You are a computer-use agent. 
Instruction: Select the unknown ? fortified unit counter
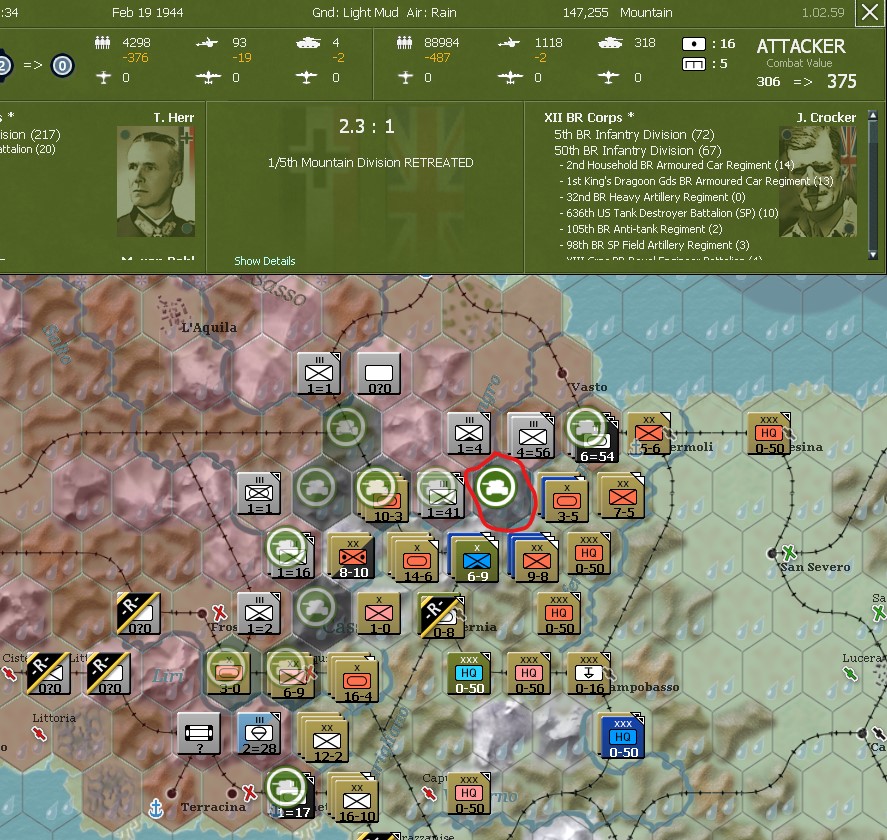click(x=199, y=733)
